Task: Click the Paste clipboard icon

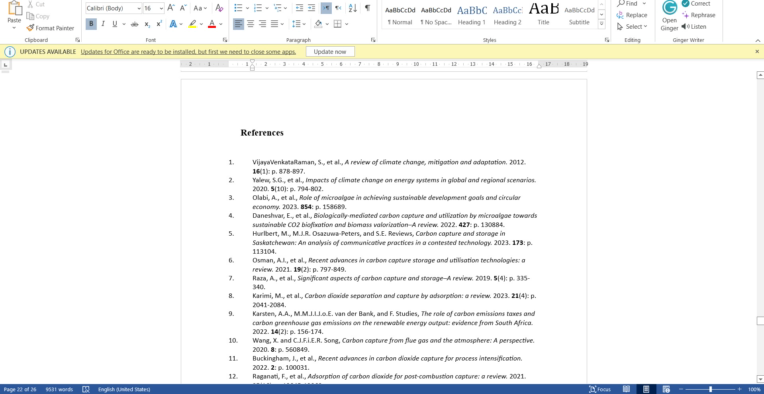Action: (15, 9)
